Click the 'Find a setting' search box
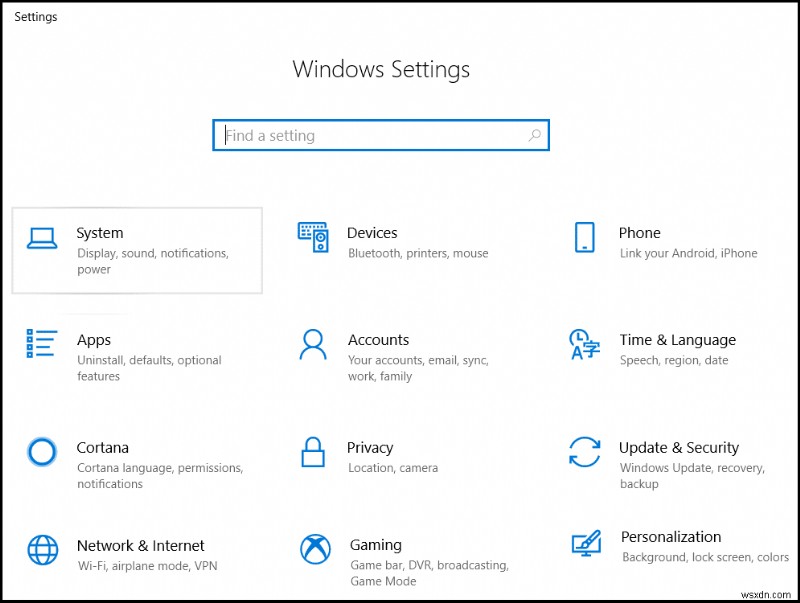Viewport: 800px width, 603px height. 380,135
